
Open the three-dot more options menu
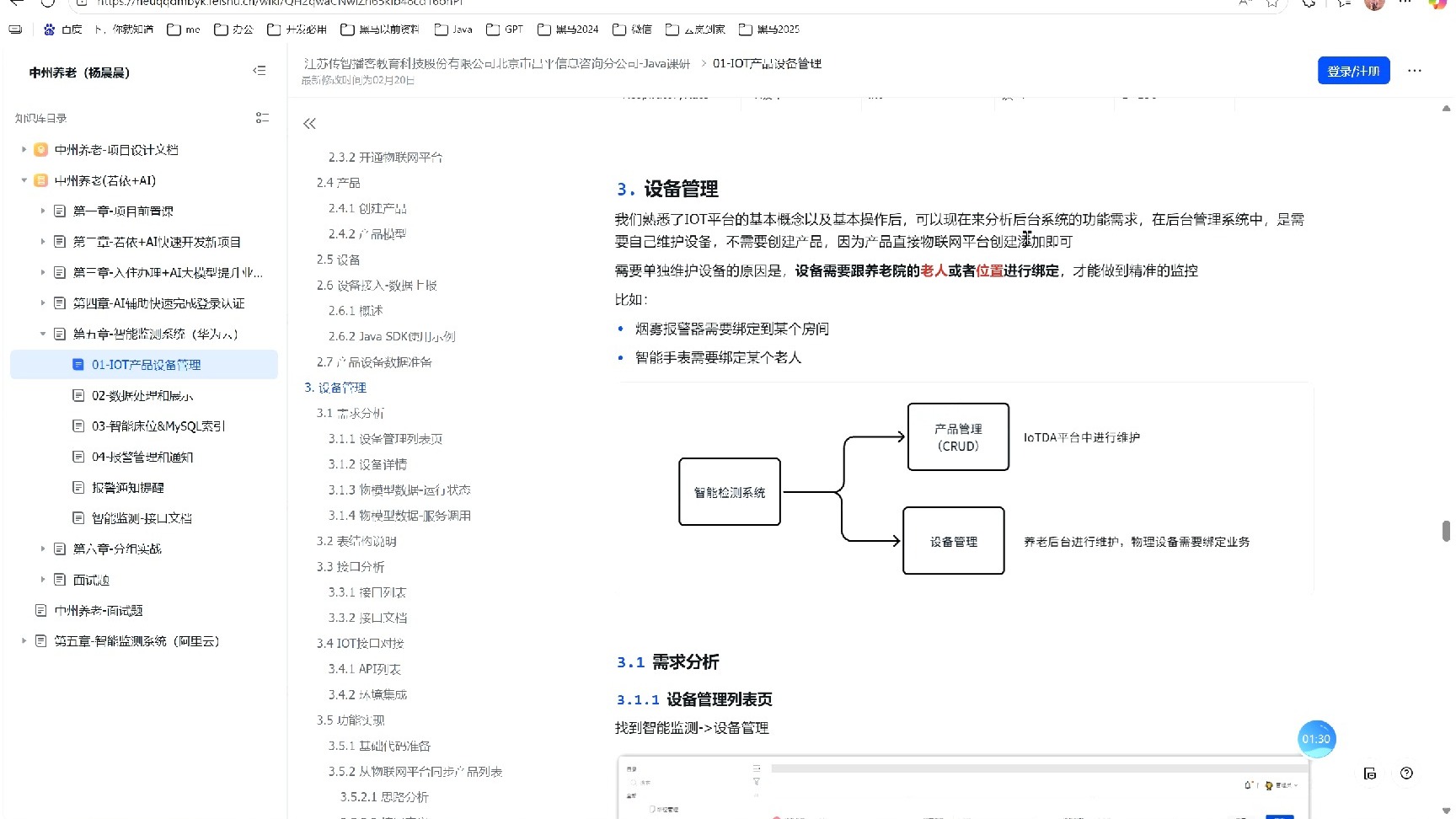pyautogui.click(x=1415, y=71)
